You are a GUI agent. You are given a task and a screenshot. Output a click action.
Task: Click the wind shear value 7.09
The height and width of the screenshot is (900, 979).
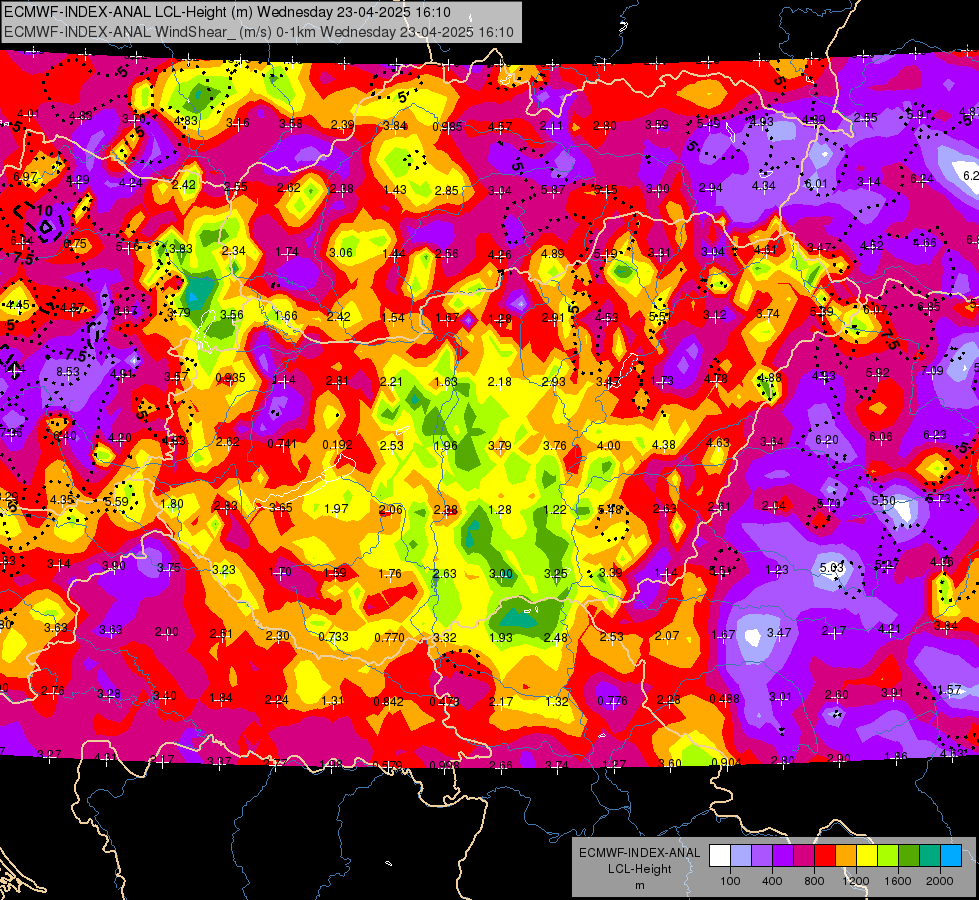tap(932, 371)
